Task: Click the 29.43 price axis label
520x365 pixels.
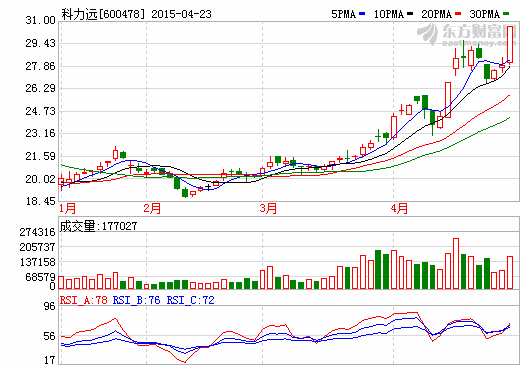Action: 41,43
